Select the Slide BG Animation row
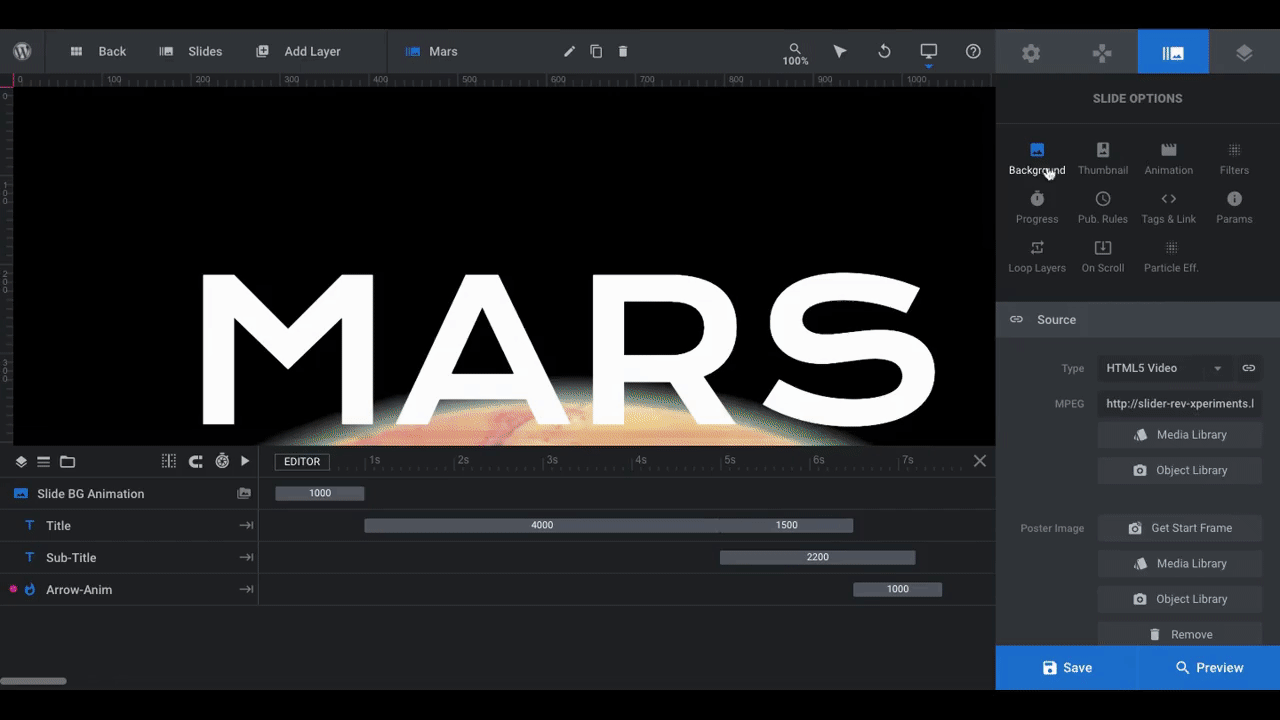The height and width of the screenshot is (720, 1280). tap(129, 494)
